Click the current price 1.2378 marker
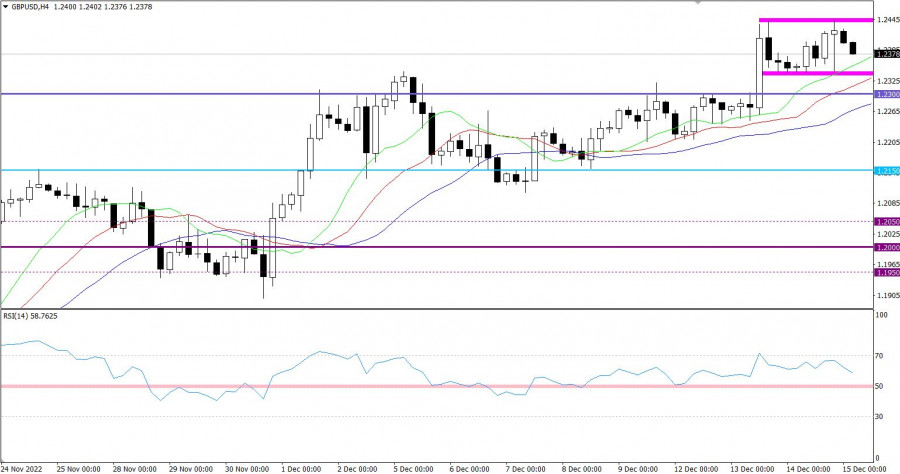Screen dimensions: 900x474 [x=886, y=52]
